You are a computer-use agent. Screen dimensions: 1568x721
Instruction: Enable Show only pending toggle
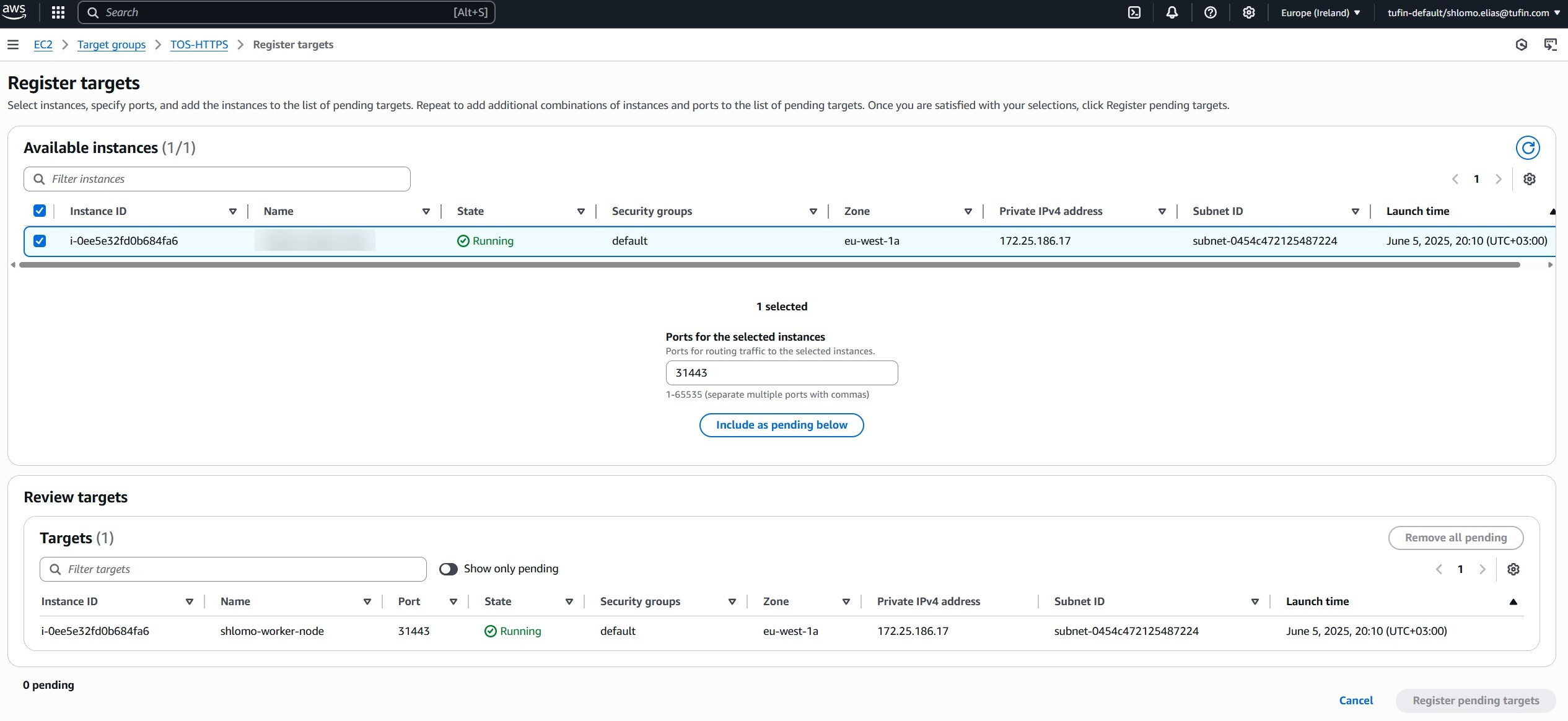(x=448, y=569)
